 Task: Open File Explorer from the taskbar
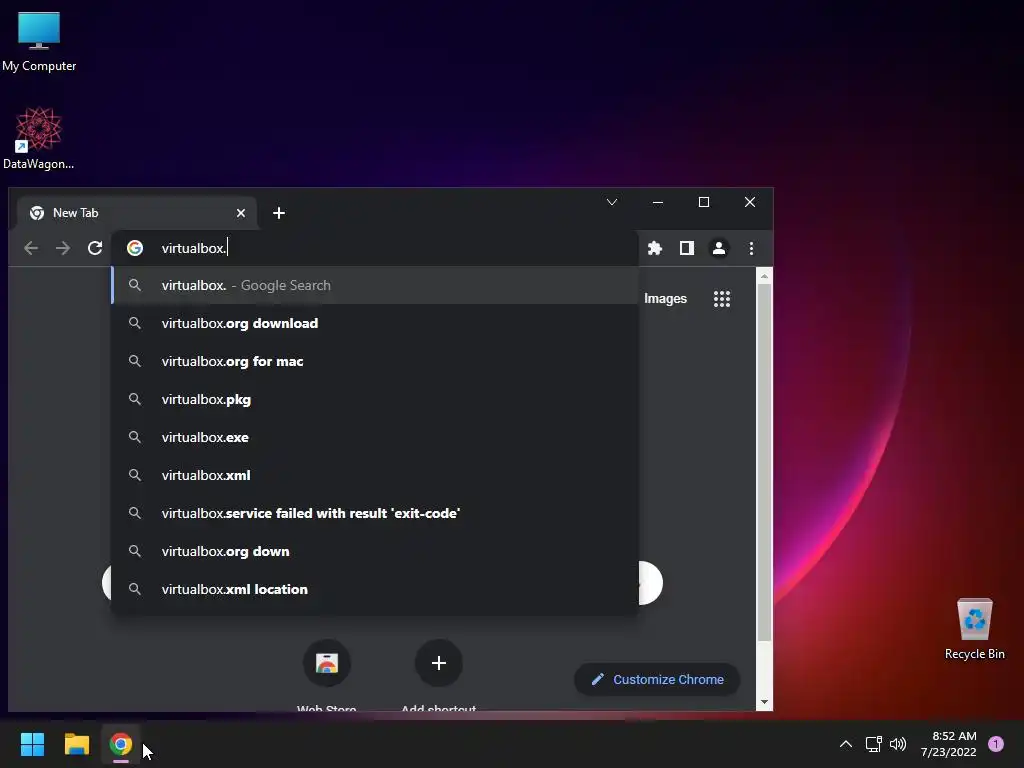pos(76,744)
